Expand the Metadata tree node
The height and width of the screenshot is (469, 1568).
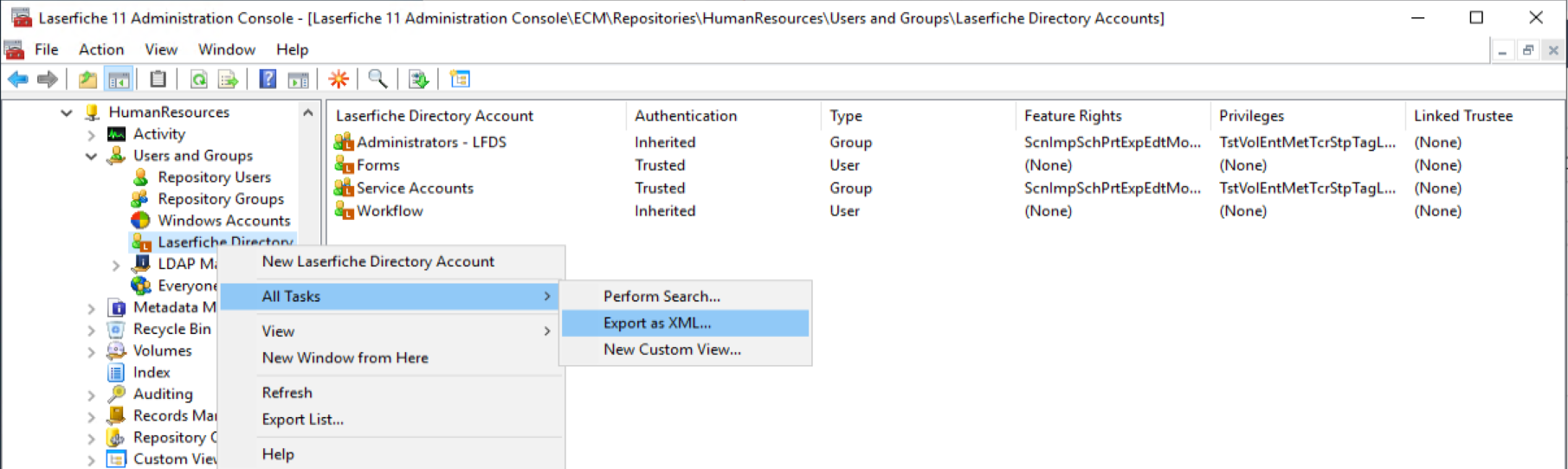point(91,308)
